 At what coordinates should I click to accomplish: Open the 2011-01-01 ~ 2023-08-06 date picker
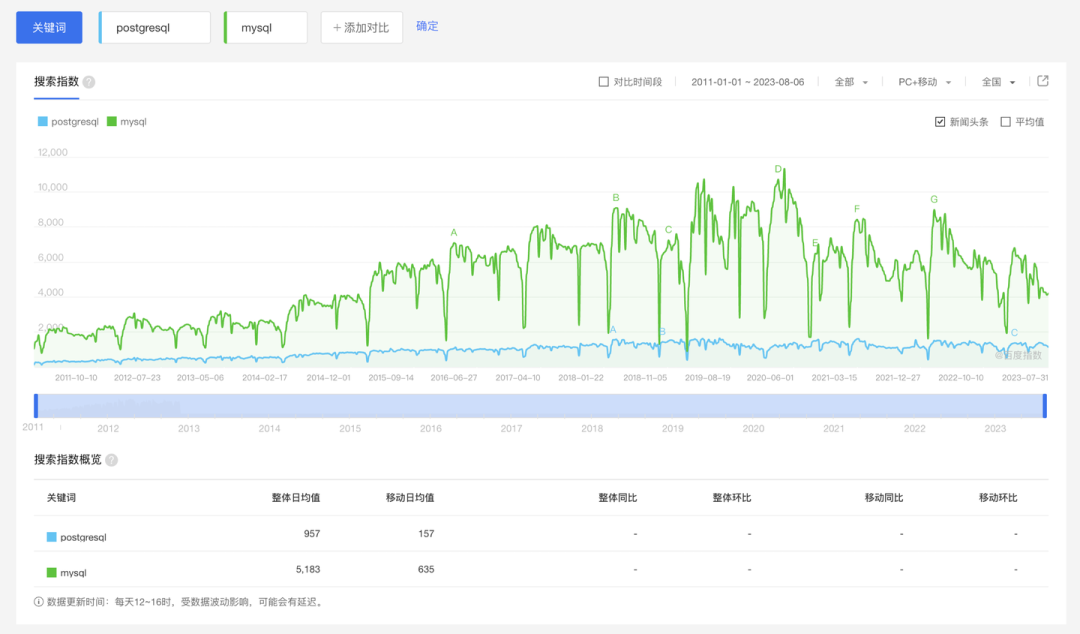click(x=747, y=82)
